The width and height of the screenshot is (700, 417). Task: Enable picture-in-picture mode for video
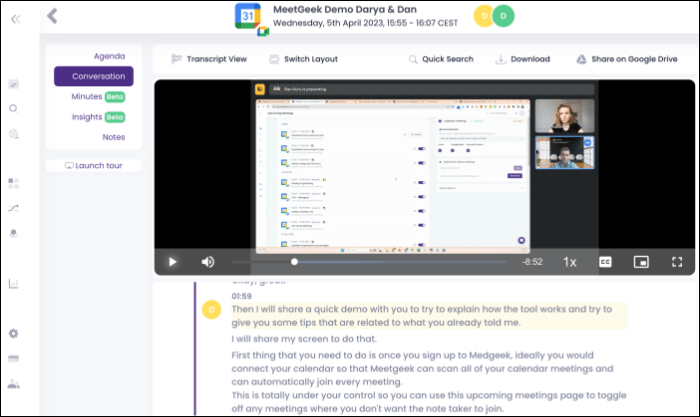pyautogui.click(x=641, y=262)
